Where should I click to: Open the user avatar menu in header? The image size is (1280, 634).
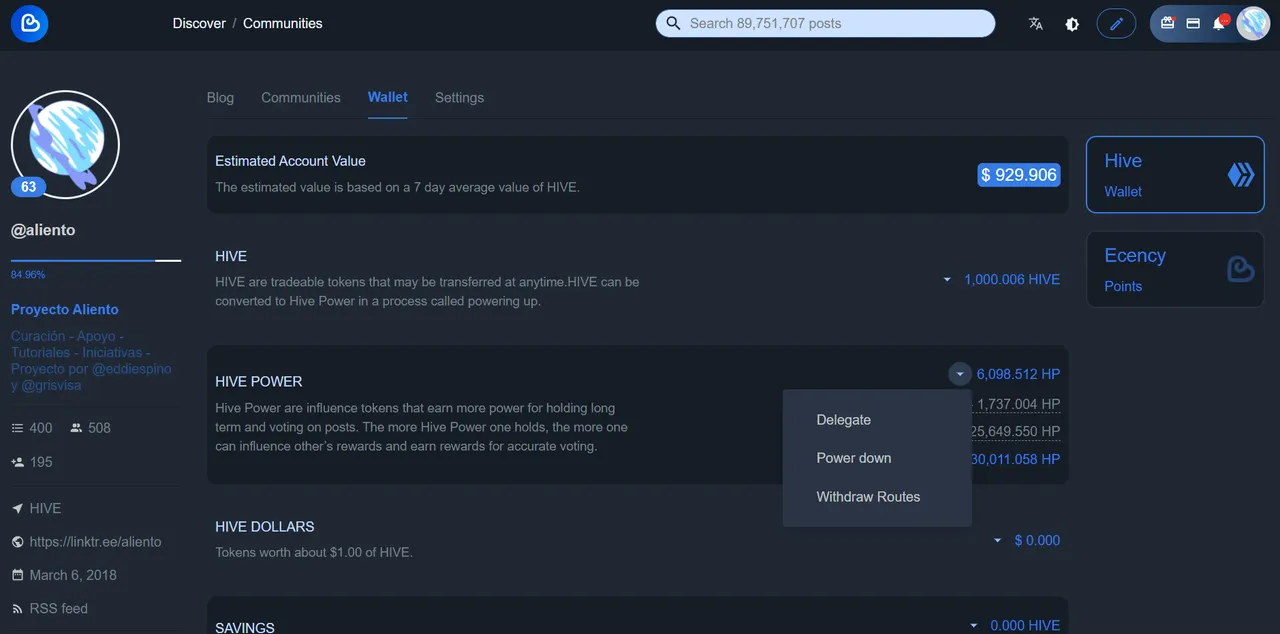click(x=1253, y=24)
